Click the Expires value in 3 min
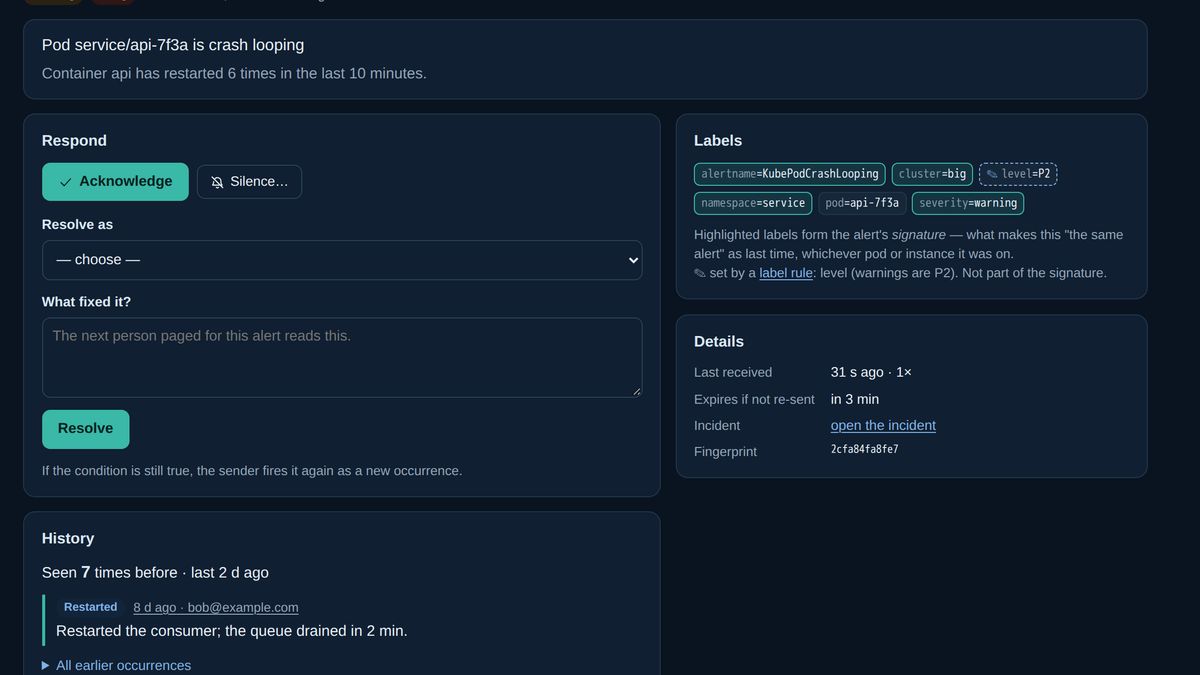 pos(855,399)
